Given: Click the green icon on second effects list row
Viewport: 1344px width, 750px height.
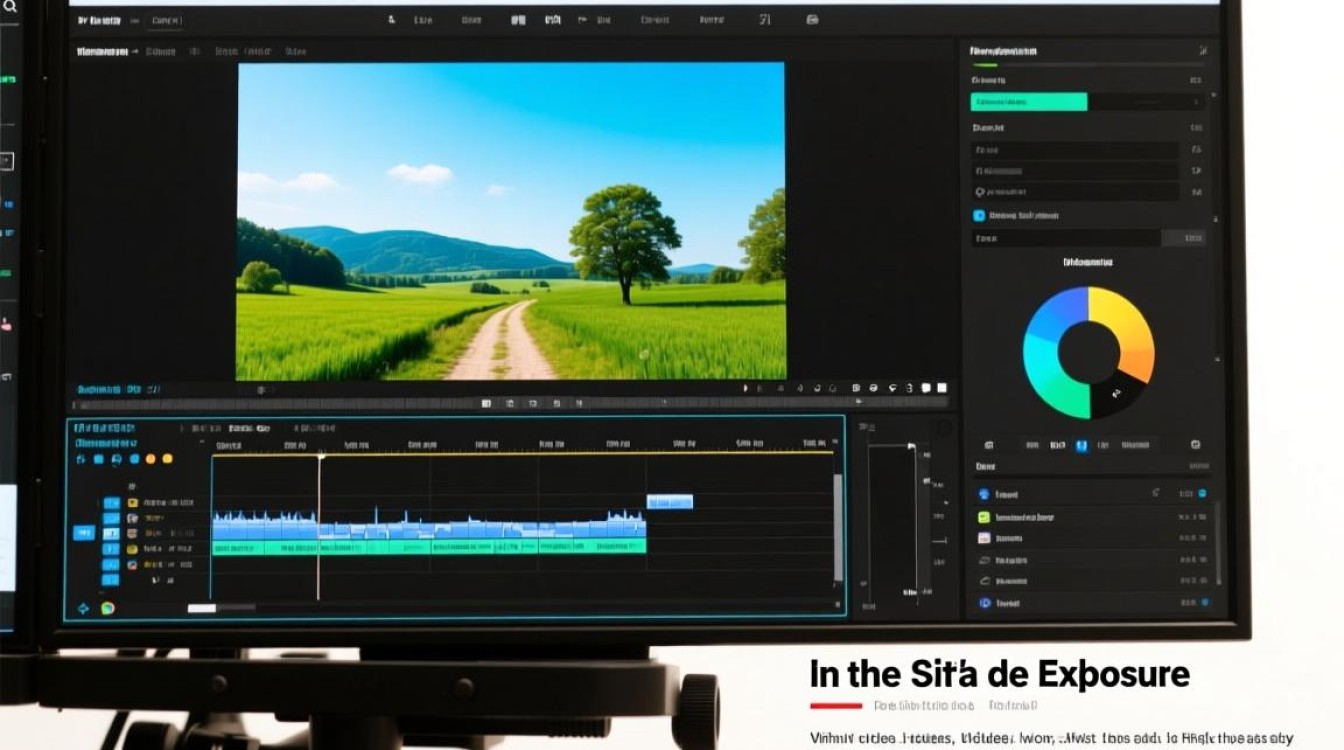Looking at the screenshot, I should pos(984,517).
